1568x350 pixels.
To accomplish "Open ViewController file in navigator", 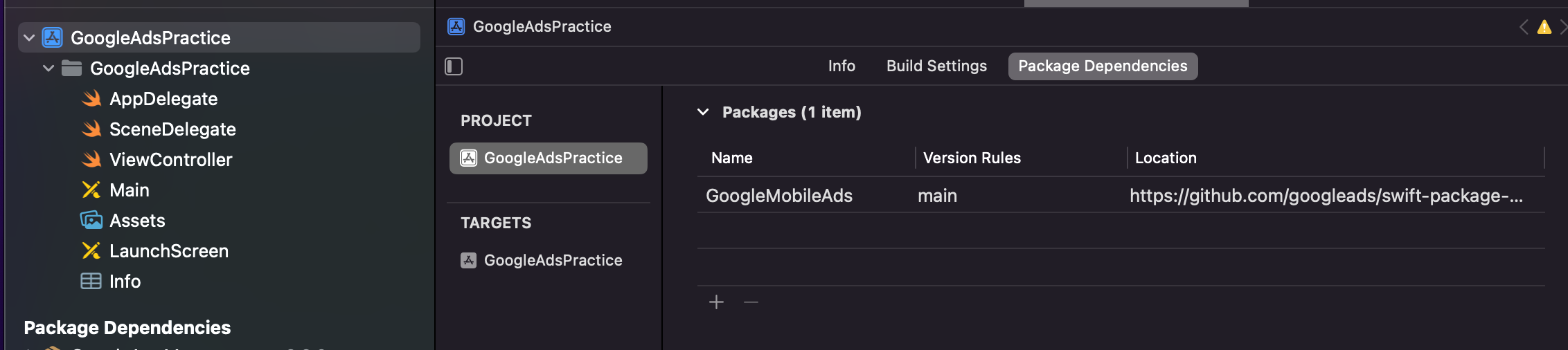I will [x=171, y=160].
